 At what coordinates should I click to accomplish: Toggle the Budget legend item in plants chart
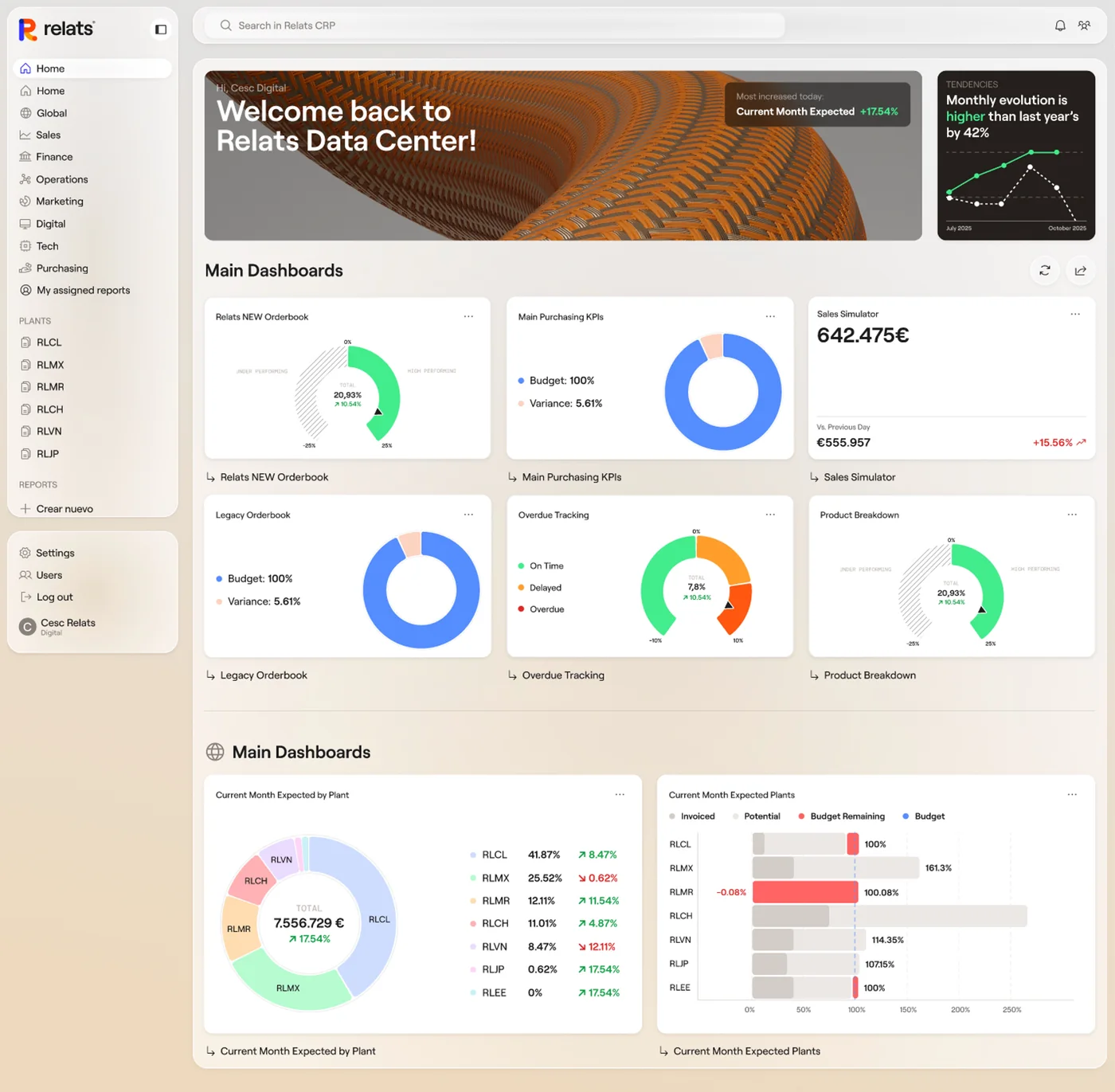(923, 816)
